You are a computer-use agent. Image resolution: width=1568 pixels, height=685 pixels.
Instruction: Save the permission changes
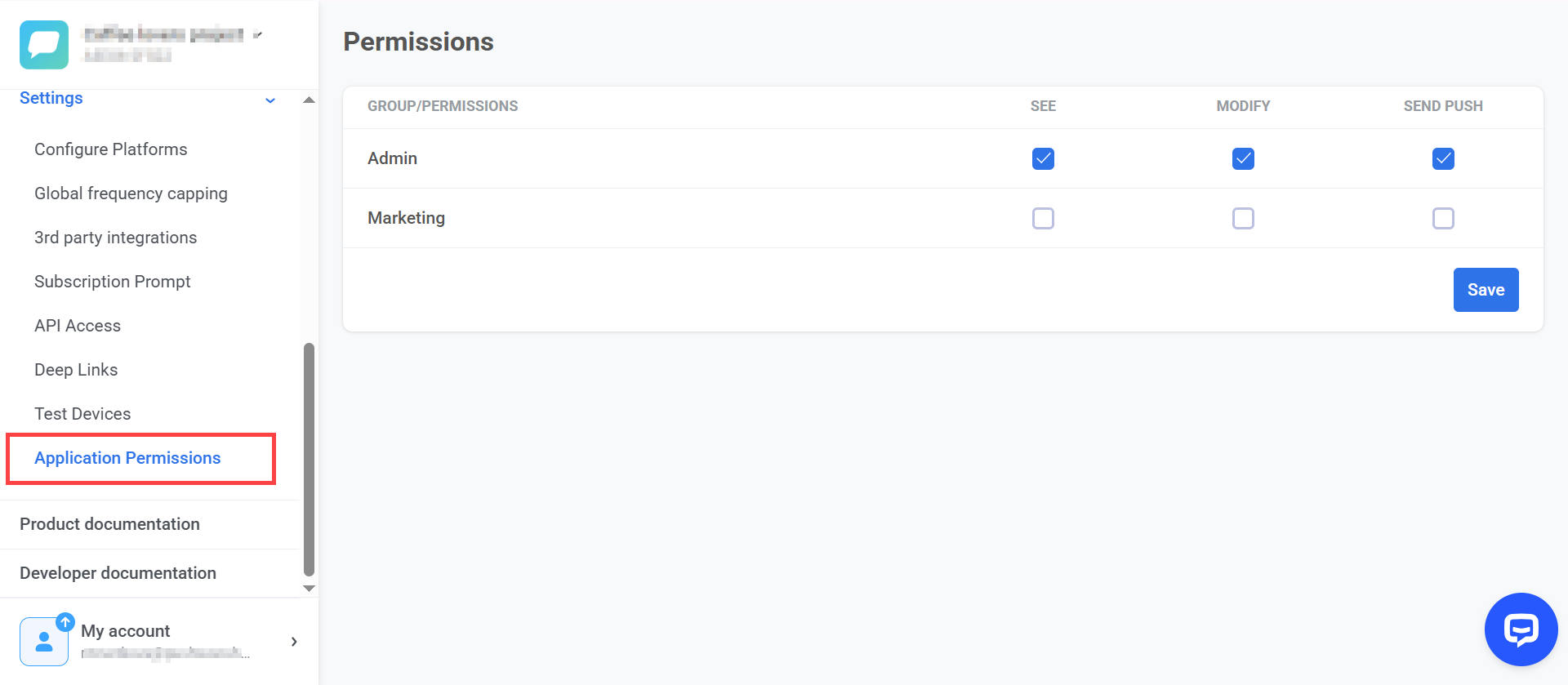click(x=1486, y=289)
